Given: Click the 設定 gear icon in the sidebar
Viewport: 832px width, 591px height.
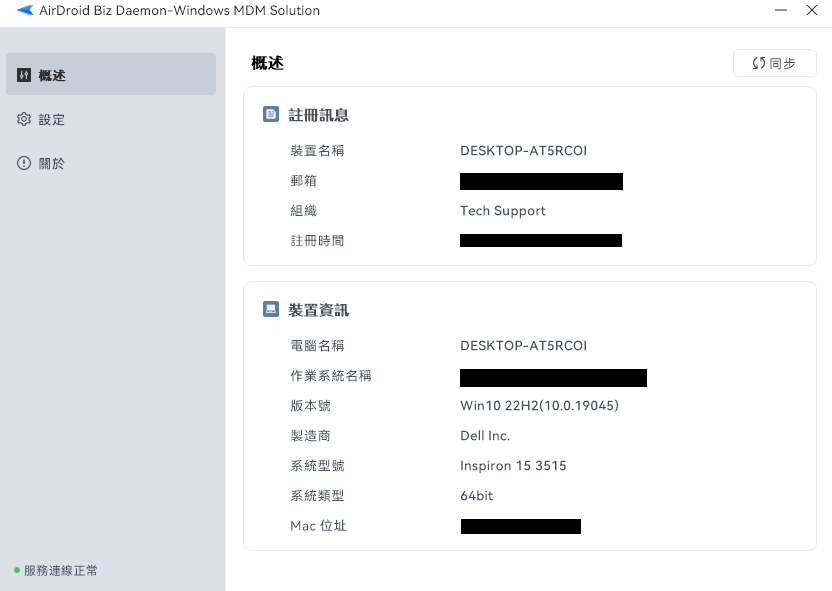Looking at the screenshot, I should point(24,119).
